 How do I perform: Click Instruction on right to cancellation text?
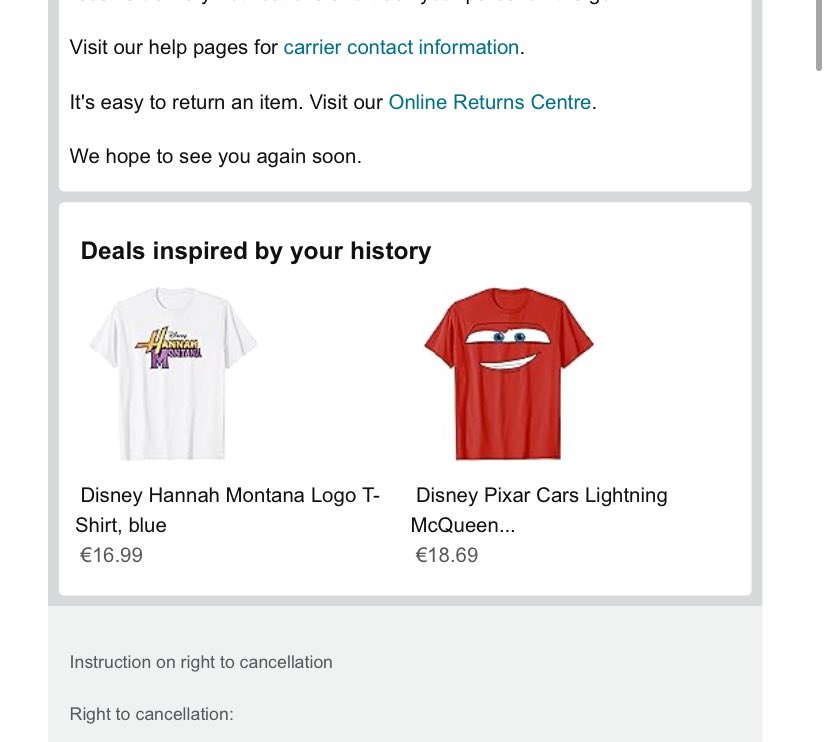click(x=201, y=662)
